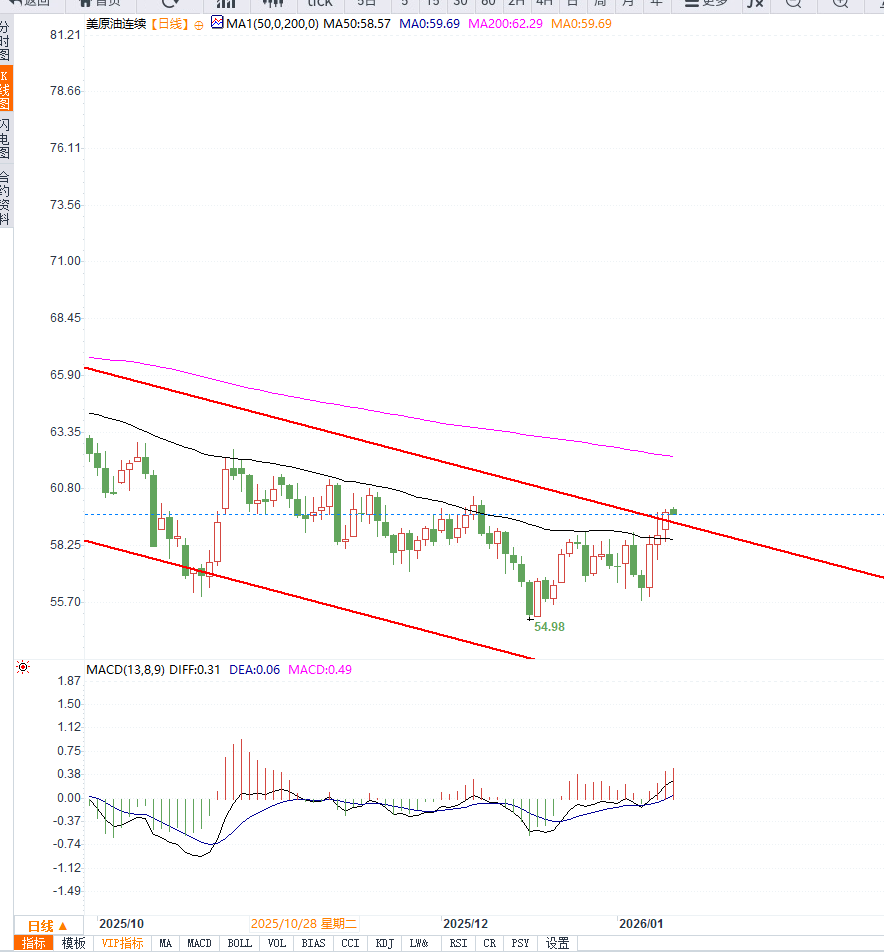Click the 2025/10 time axis label
The width and height of the screenshot is (884, 952).
tap(121, 924)
